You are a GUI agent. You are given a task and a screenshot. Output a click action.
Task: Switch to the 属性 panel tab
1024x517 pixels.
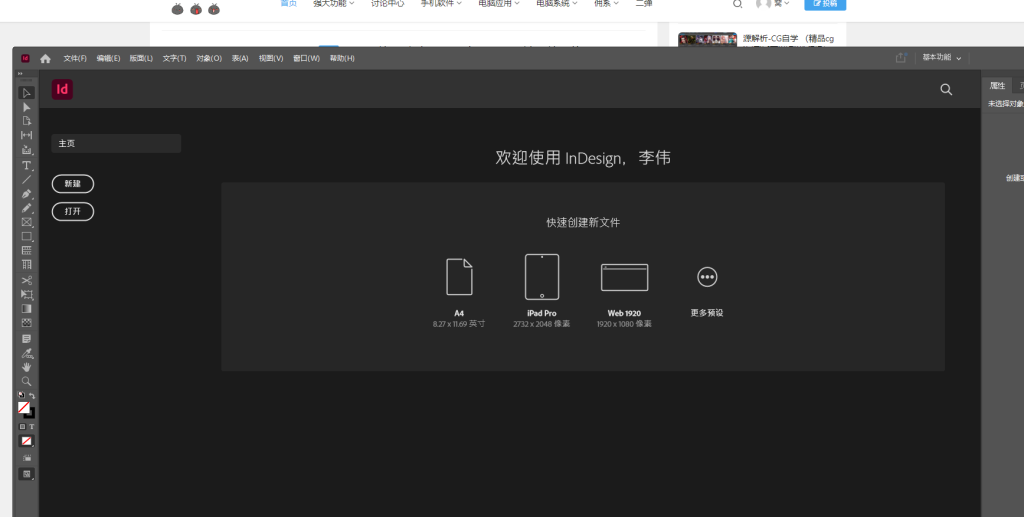point(997,86)
